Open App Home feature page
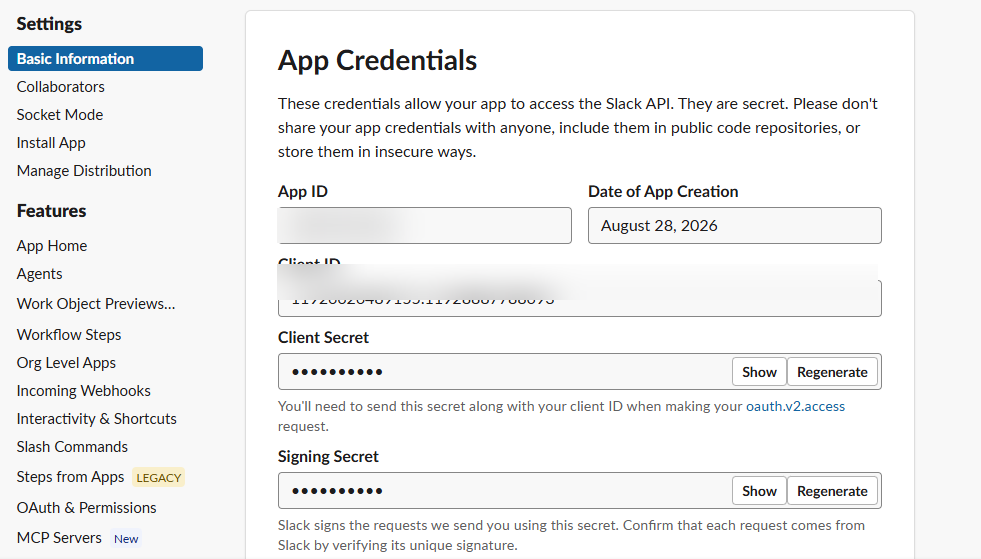This screenshot has width=981, height=559. point(52,245)
